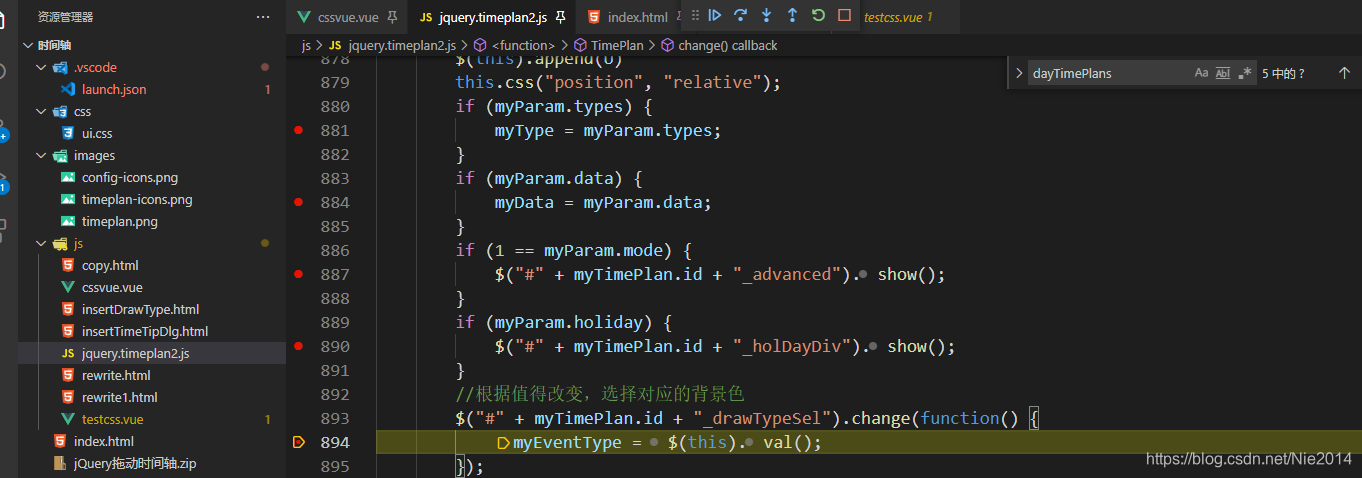The width and height of the screenshot is (1362, 478).
Task: Toggle breakpoint on line 881
Action: [299, 130]
